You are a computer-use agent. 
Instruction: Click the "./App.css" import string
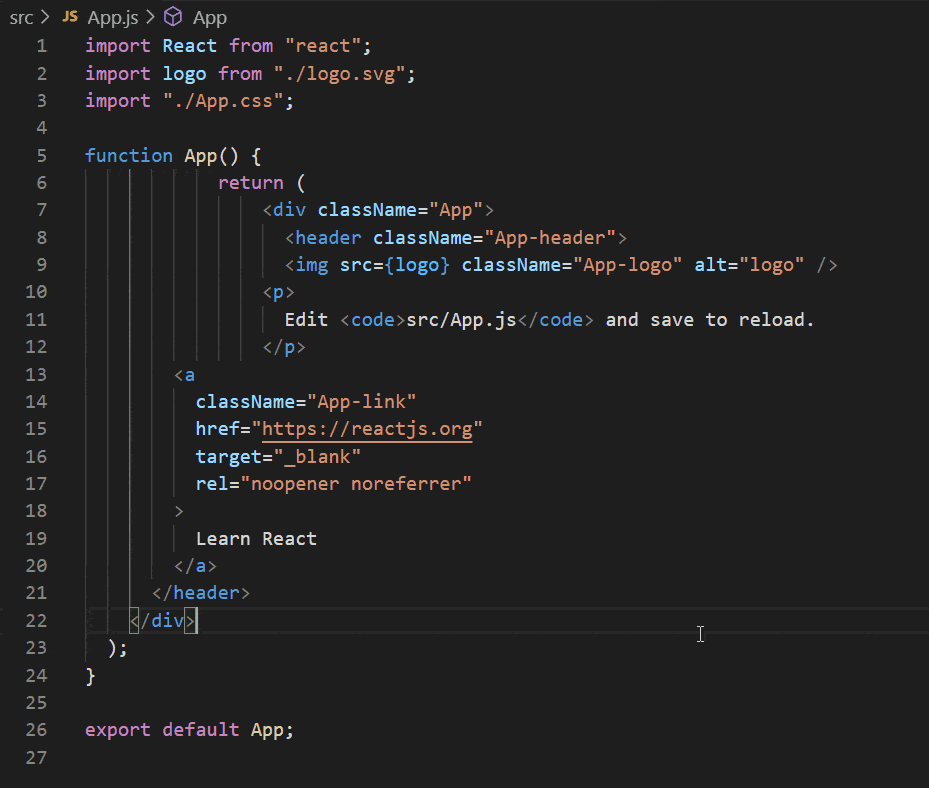tap(223, 101)
